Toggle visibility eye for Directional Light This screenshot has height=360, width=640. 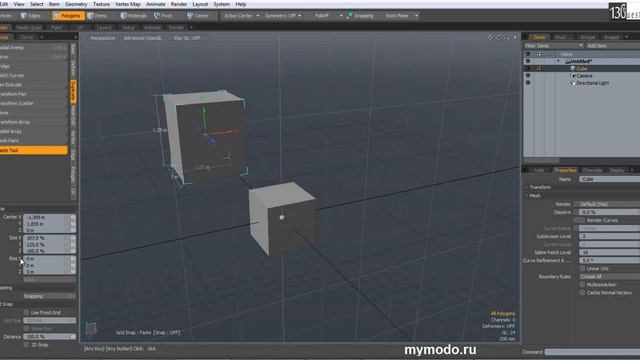(528, 83)
